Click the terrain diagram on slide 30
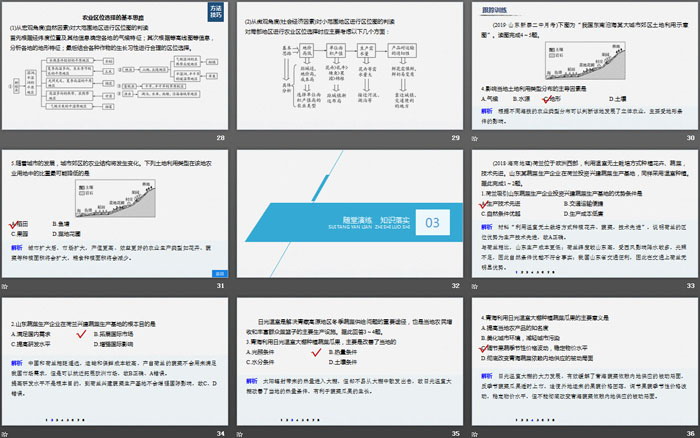Viewport: 700px width, 438px height. click(x=585, y=61)
